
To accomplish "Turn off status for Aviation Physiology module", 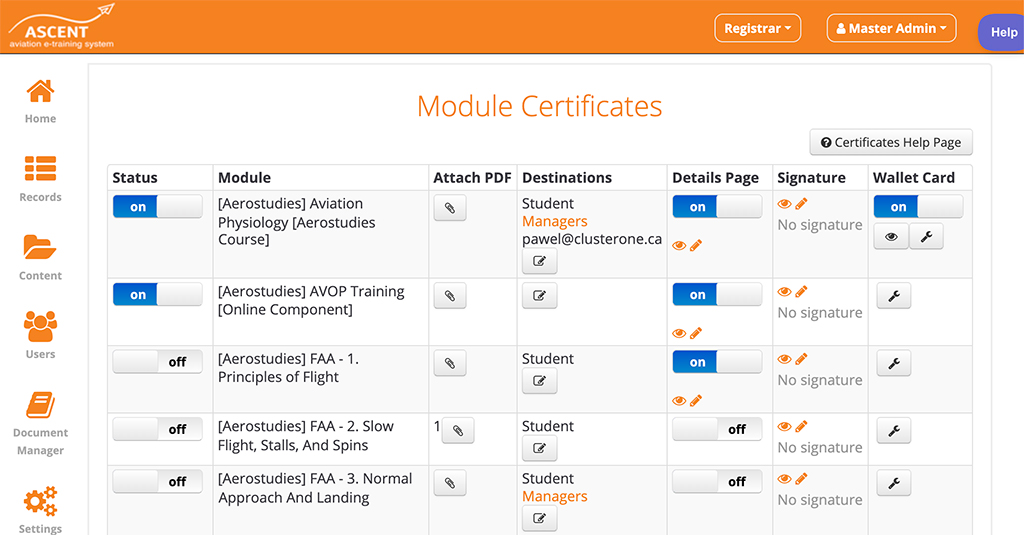I will (157, 206).
